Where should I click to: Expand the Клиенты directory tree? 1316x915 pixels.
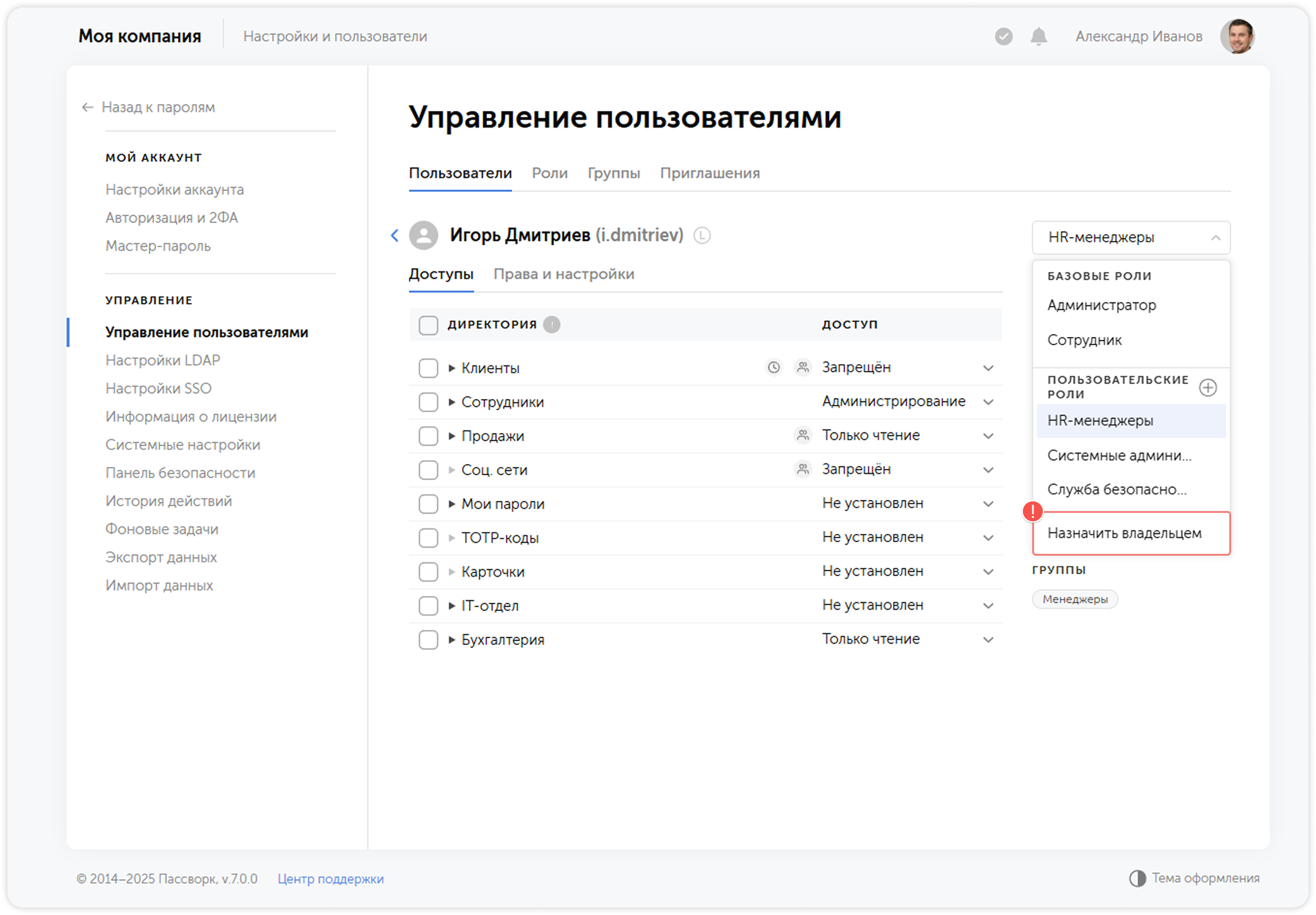(452, 368)
